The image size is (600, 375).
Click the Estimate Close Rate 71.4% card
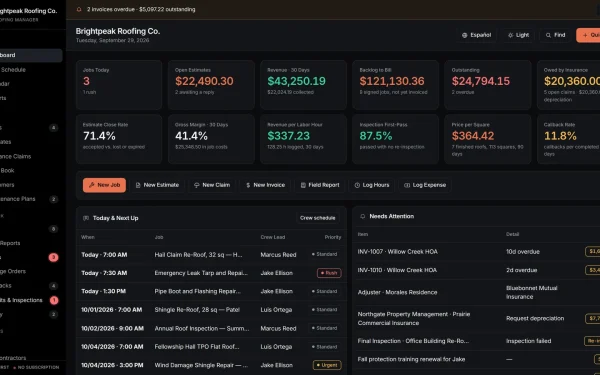pos(119,139)
